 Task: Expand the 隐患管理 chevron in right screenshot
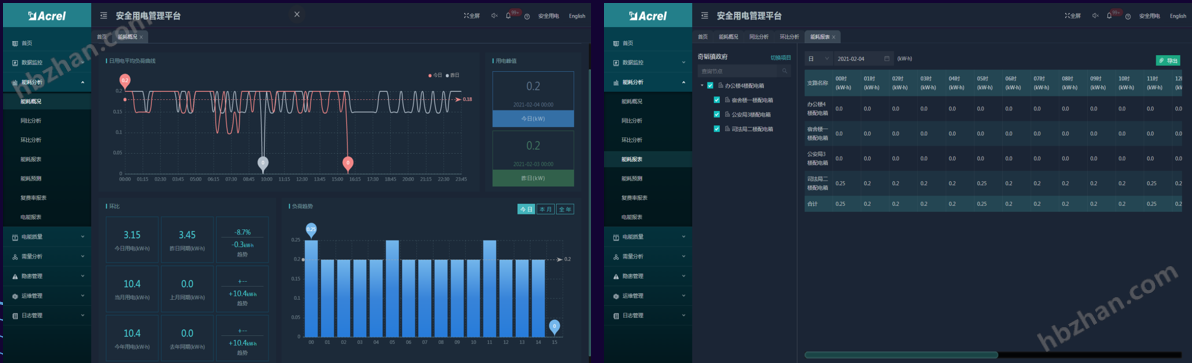pyautogui.click(x=683, y=276)
